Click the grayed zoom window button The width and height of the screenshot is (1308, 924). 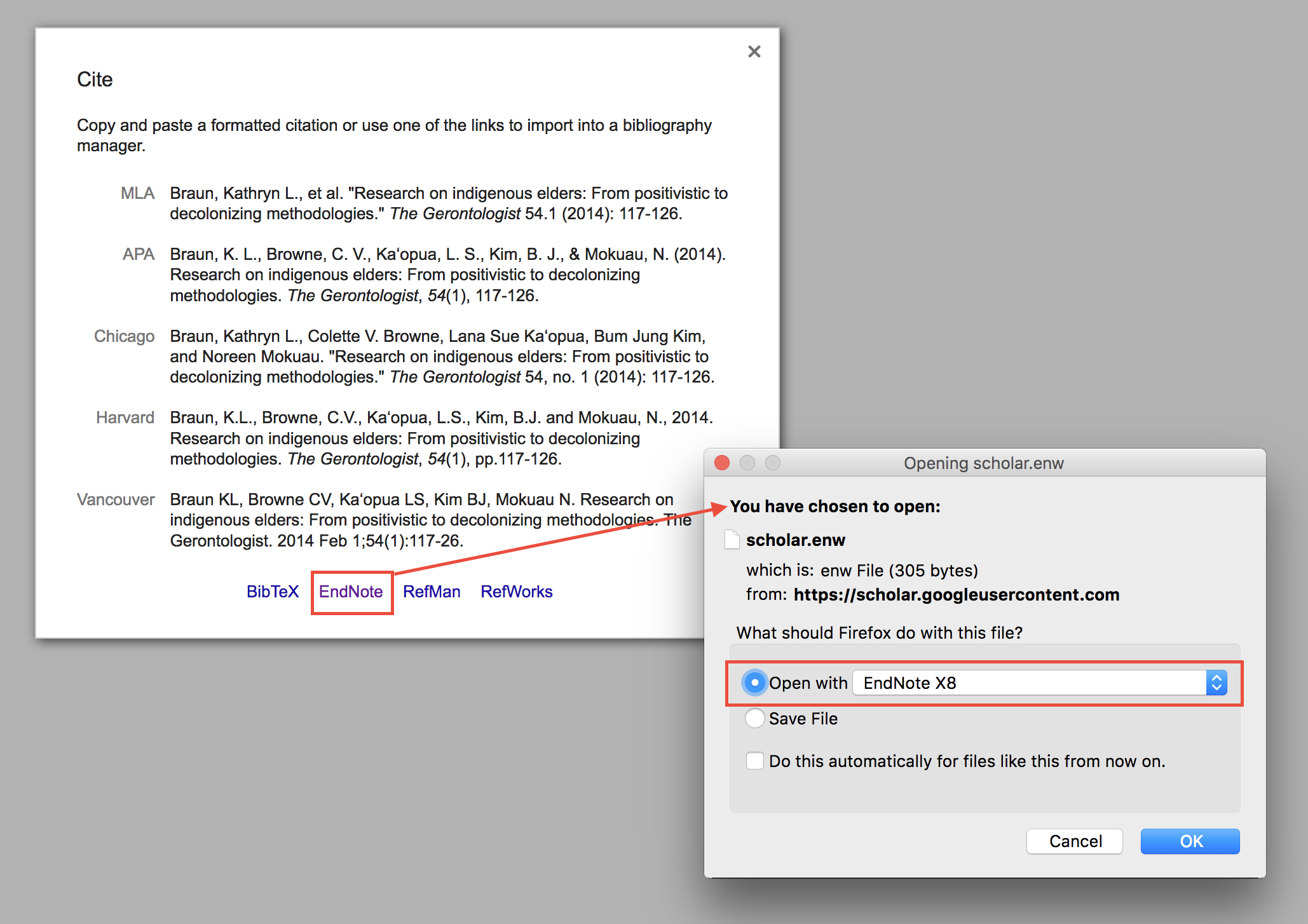pos(773,463)
